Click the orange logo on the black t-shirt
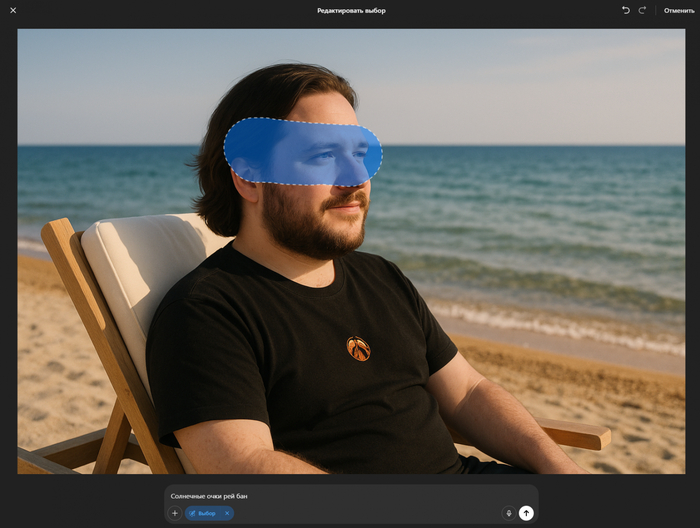Image resolution: width=700 pixels, height=528 pixels. (358, 348)
